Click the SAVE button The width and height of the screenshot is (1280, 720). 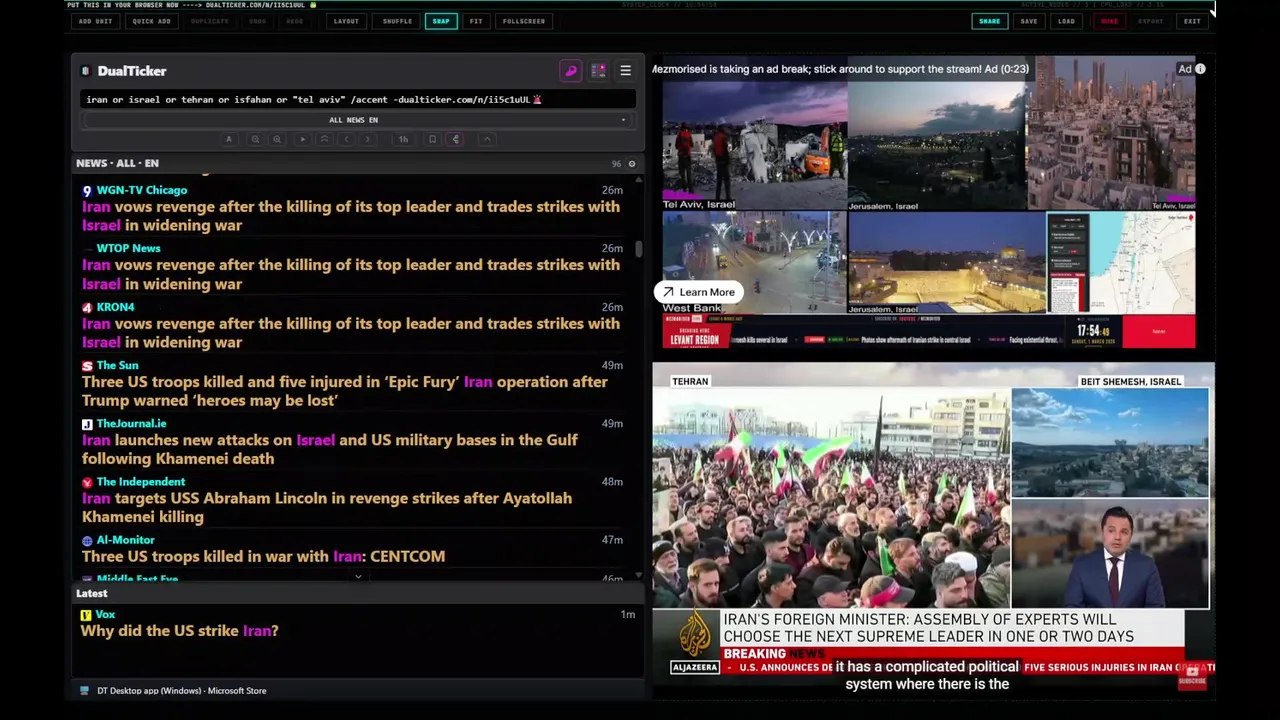click(1029, 21)
